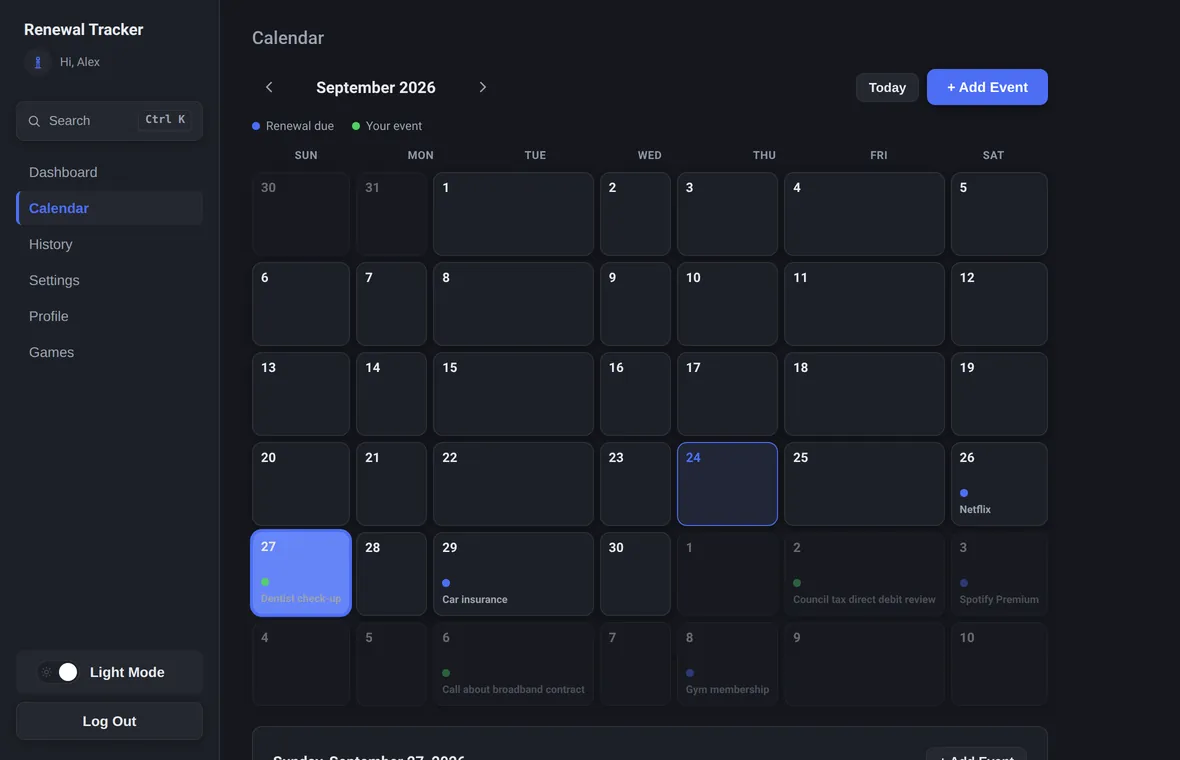Open the Dashboard page
Viewport: 1180px width, 760px height.
[109, 172]
